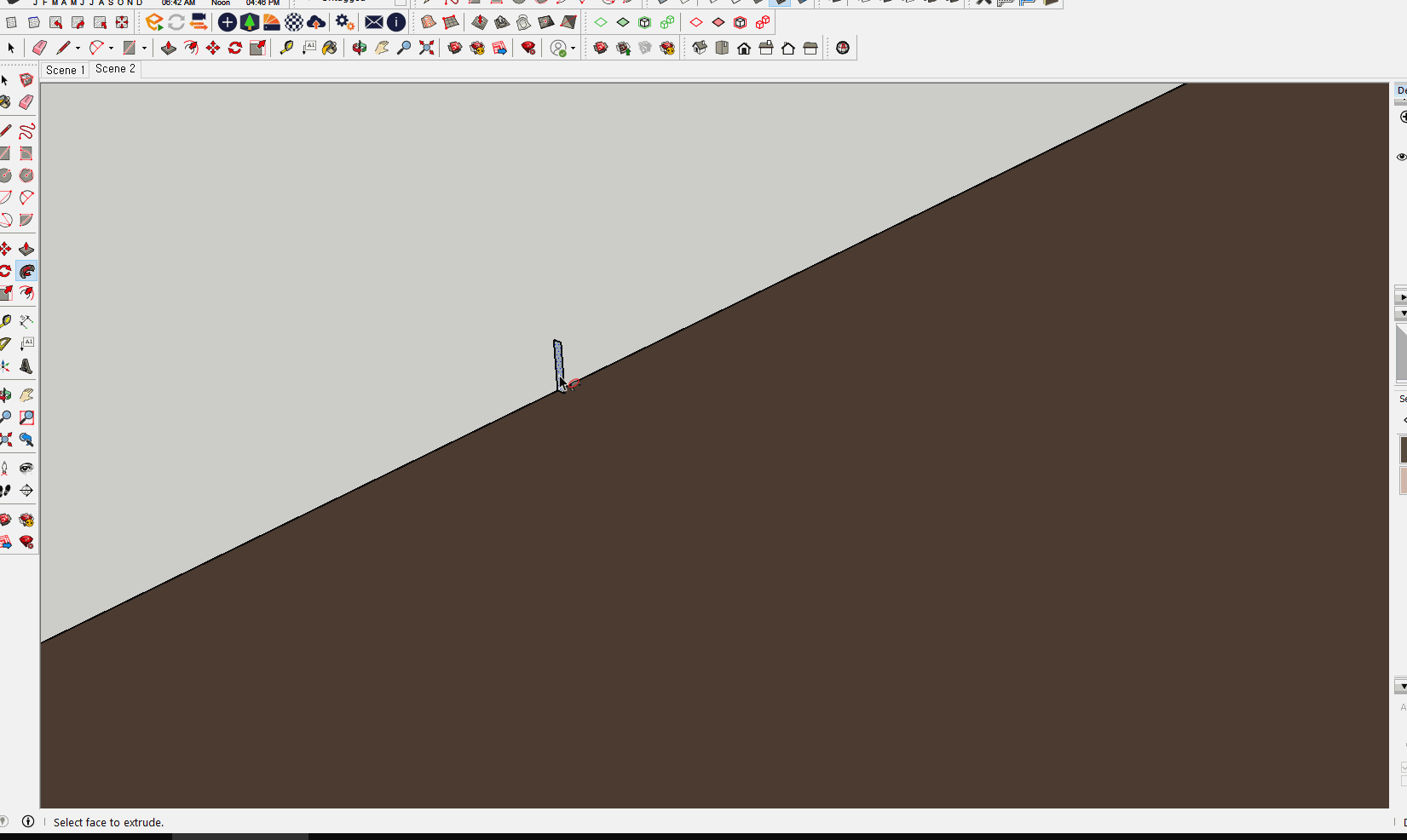Click the status bar info circle icon
Image resolution: width=1407 pixels, height=840 pixels.
click(x=28, y=821)
